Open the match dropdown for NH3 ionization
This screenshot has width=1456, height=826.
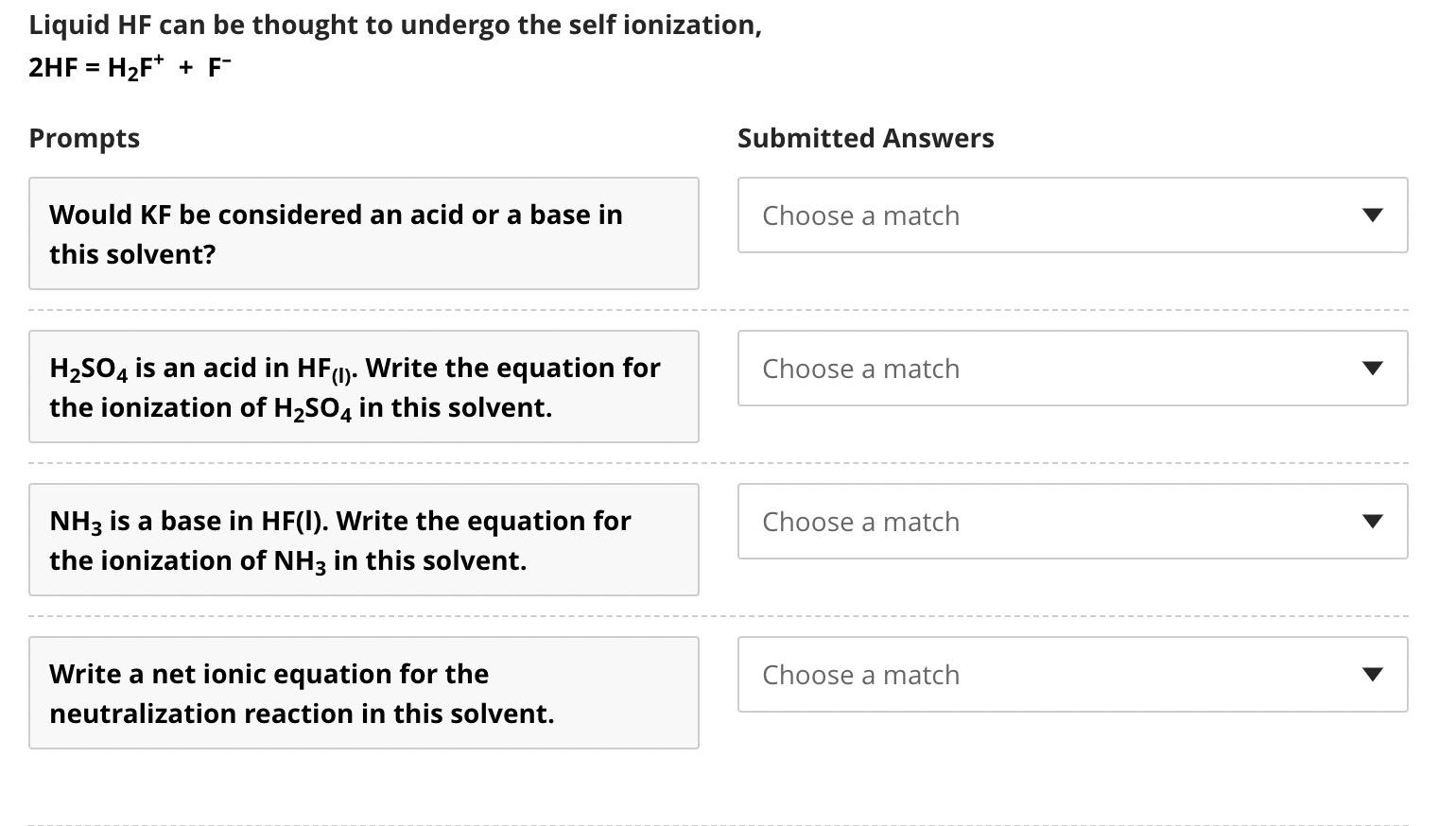coord(1072,522)
